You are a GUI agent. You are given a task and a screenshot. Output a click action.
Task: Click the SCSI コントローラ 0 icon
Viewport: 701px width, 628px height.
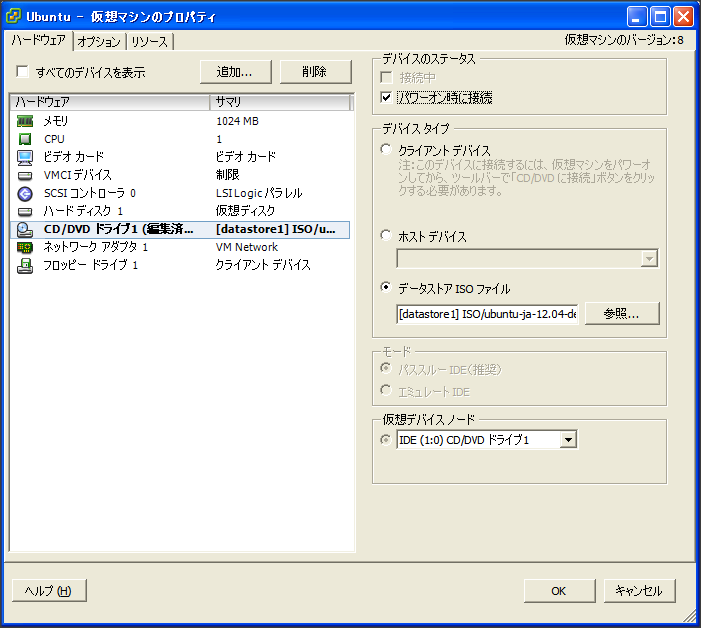[25, 194]
